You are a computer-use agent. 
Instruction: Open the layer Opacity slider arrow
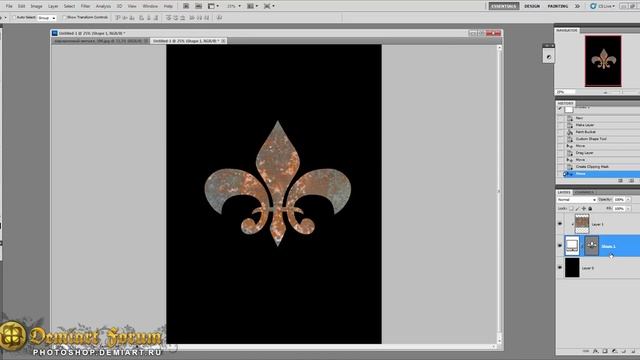click(628, 200)
